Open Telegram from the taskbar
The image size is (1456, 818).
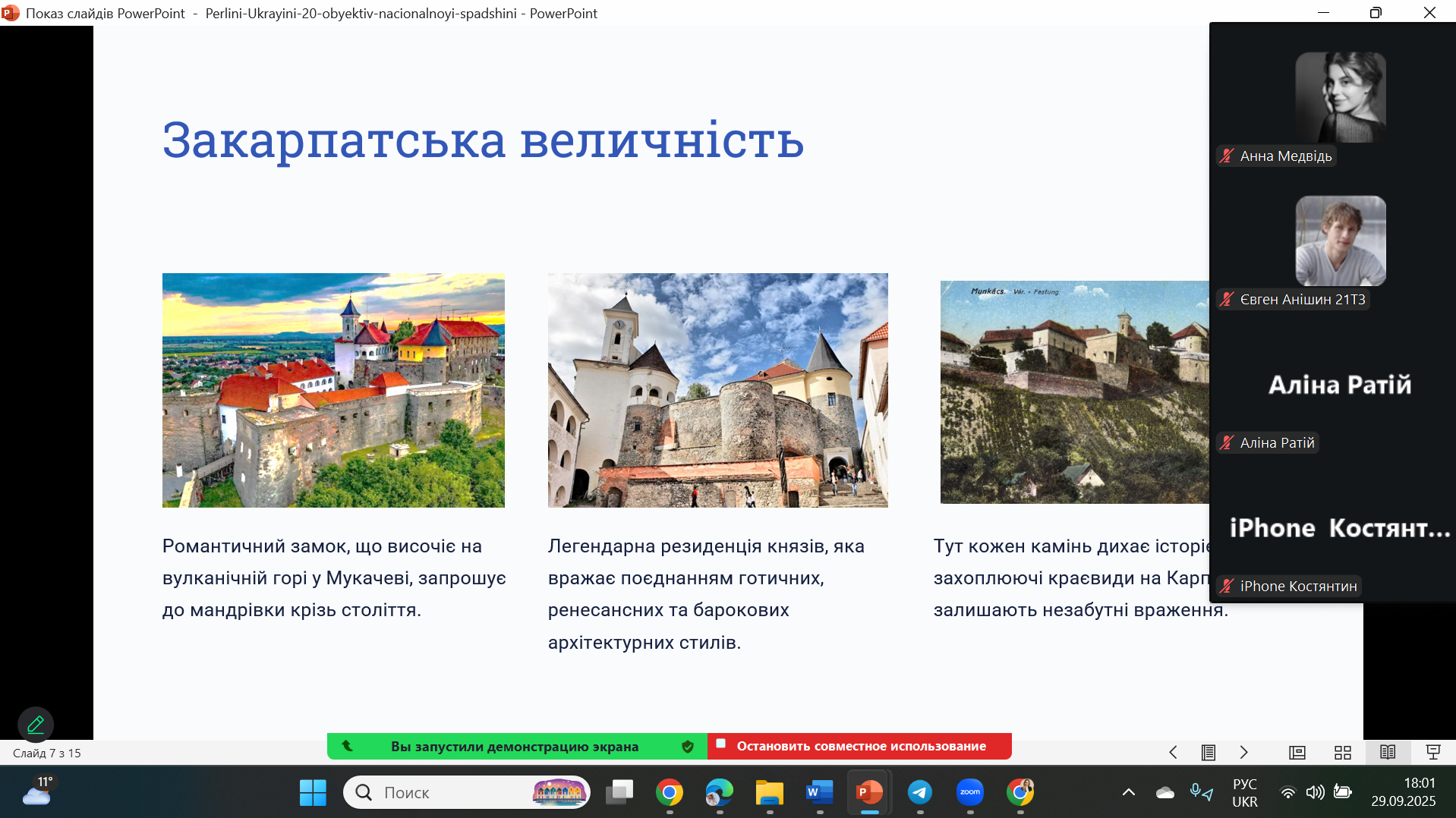tap(919, 792)
